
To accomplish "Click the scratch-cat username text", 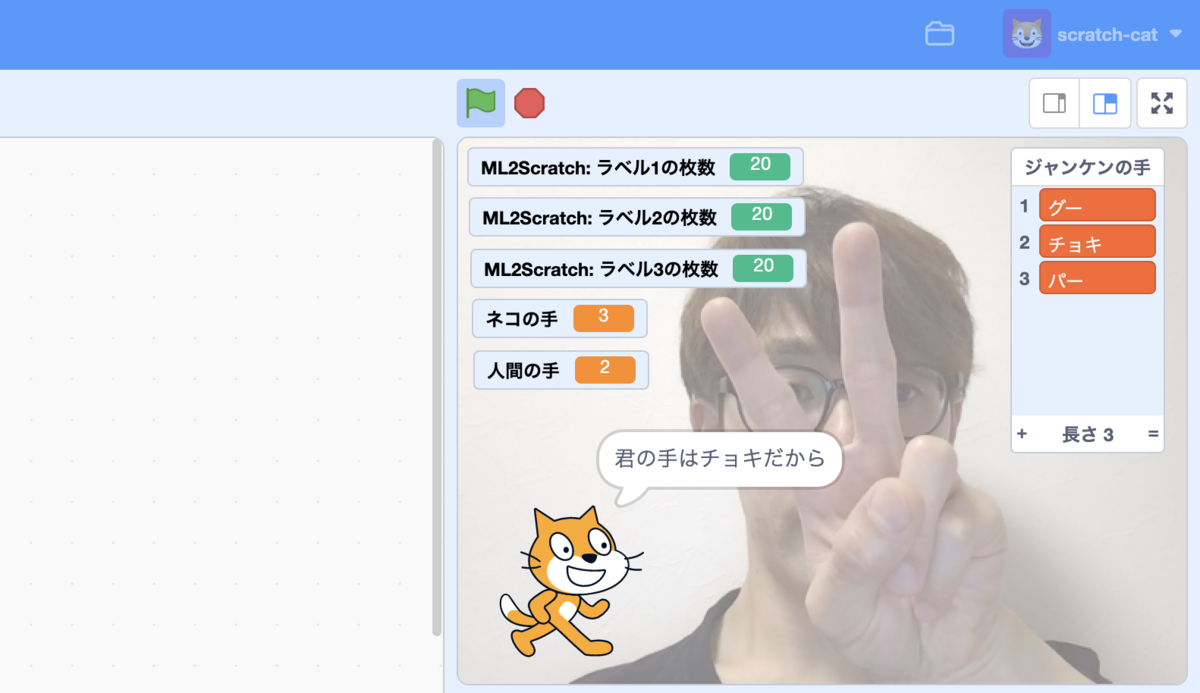I will (x=1107, y=35).
